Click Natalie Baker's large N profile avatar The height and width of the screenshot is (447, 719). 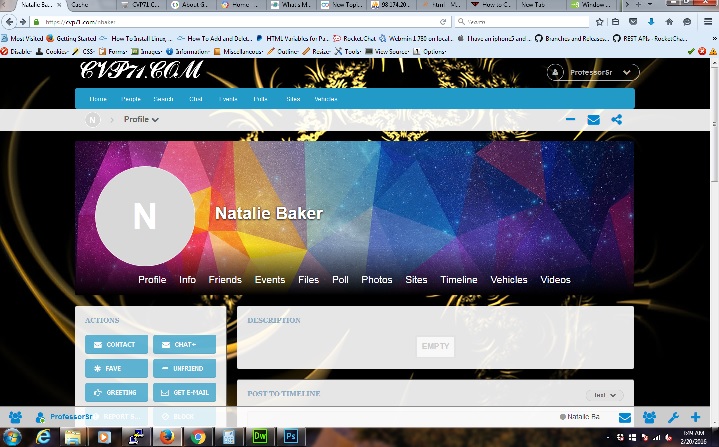coord(144,216)
